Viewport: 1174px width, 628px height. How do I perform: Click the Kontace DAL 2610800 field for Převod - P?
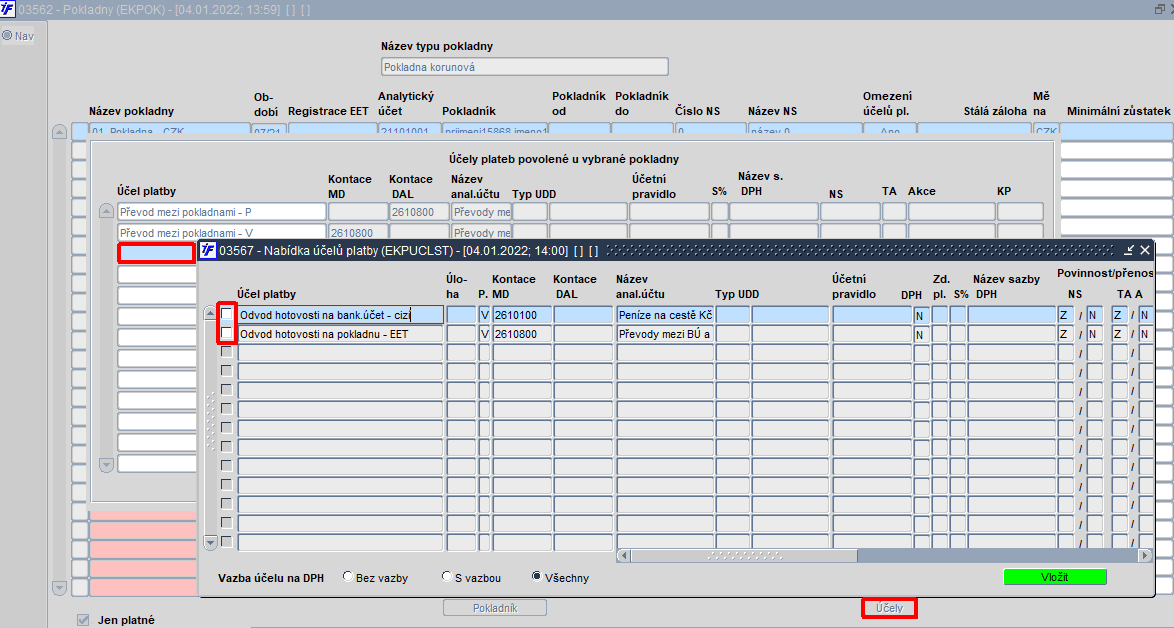419,212
